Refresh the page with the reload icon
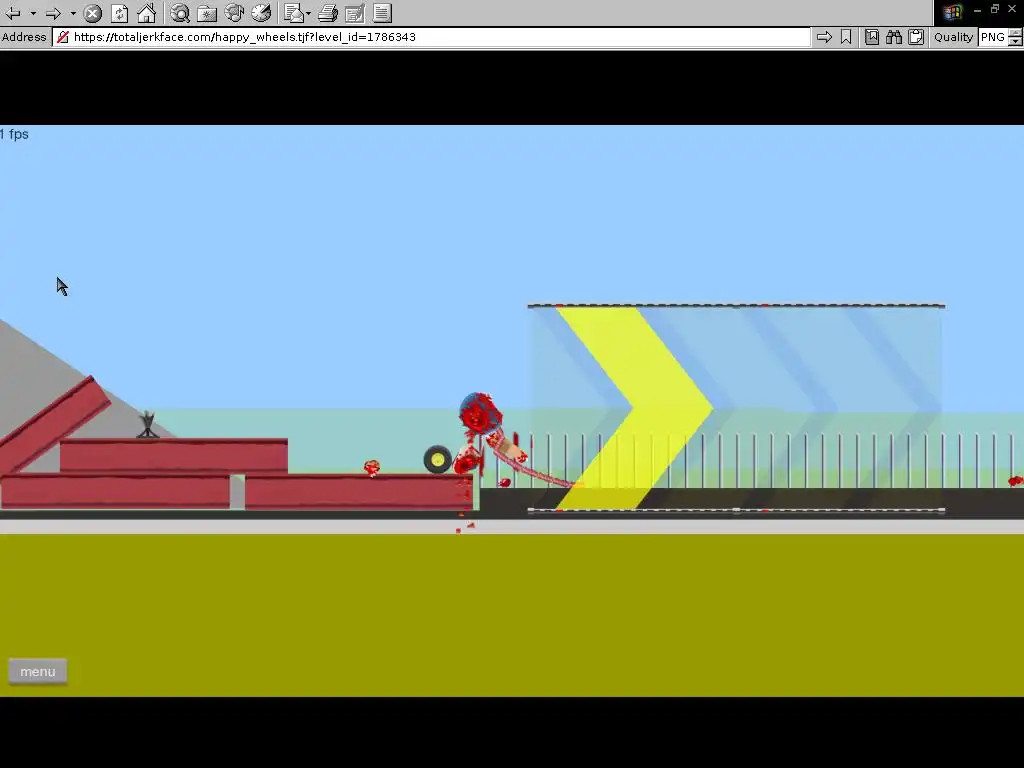Viewport: 1024px width, 768px height. [x=120, y=13]
